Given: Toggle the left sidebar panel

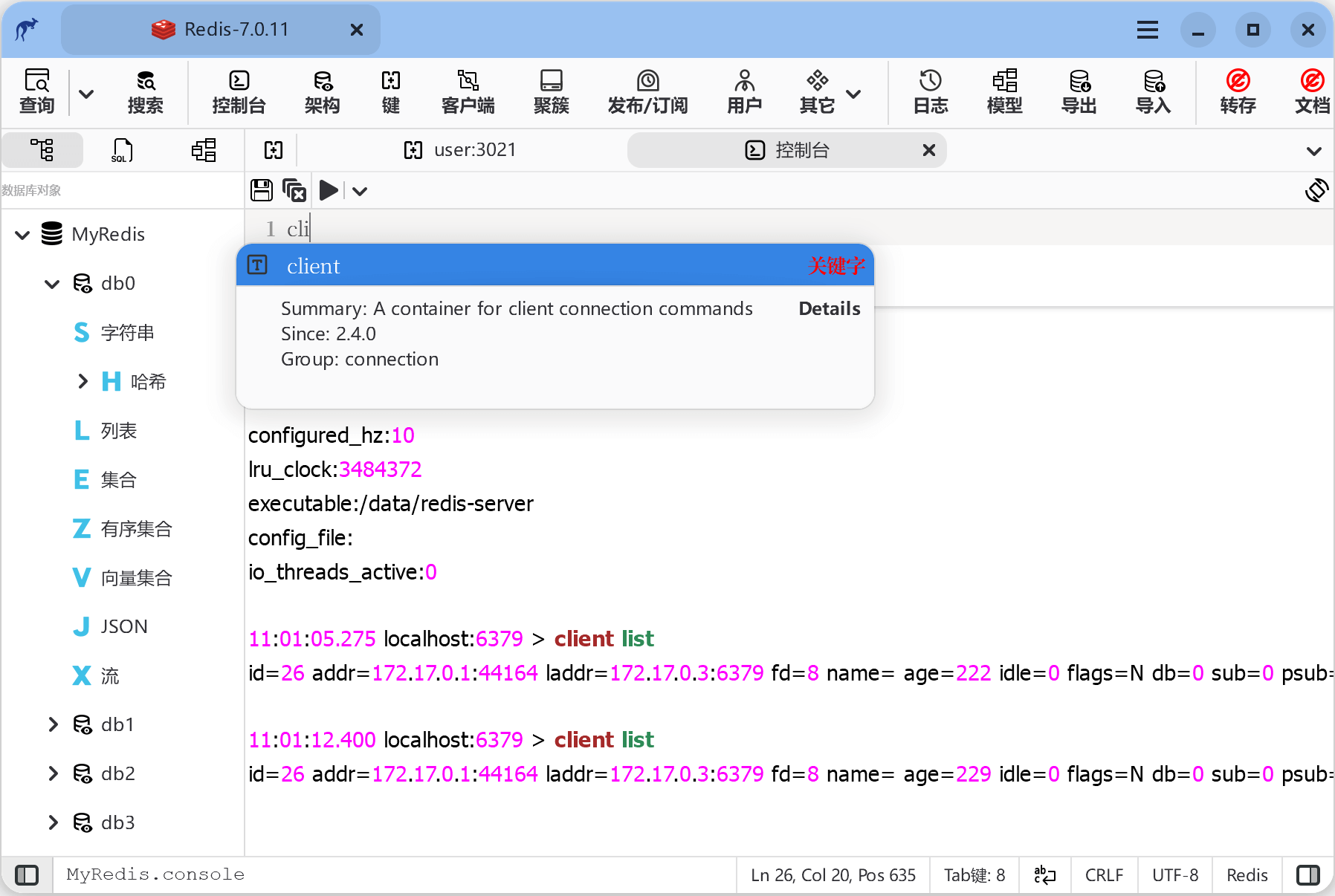Looking at the screenshot, I should tap(27, 875).
